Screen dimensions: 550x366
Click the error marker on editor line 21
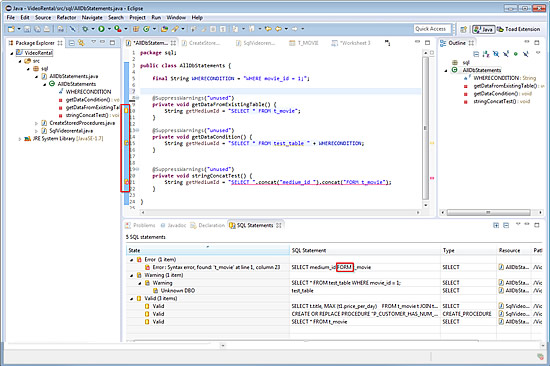coord(126,182)
